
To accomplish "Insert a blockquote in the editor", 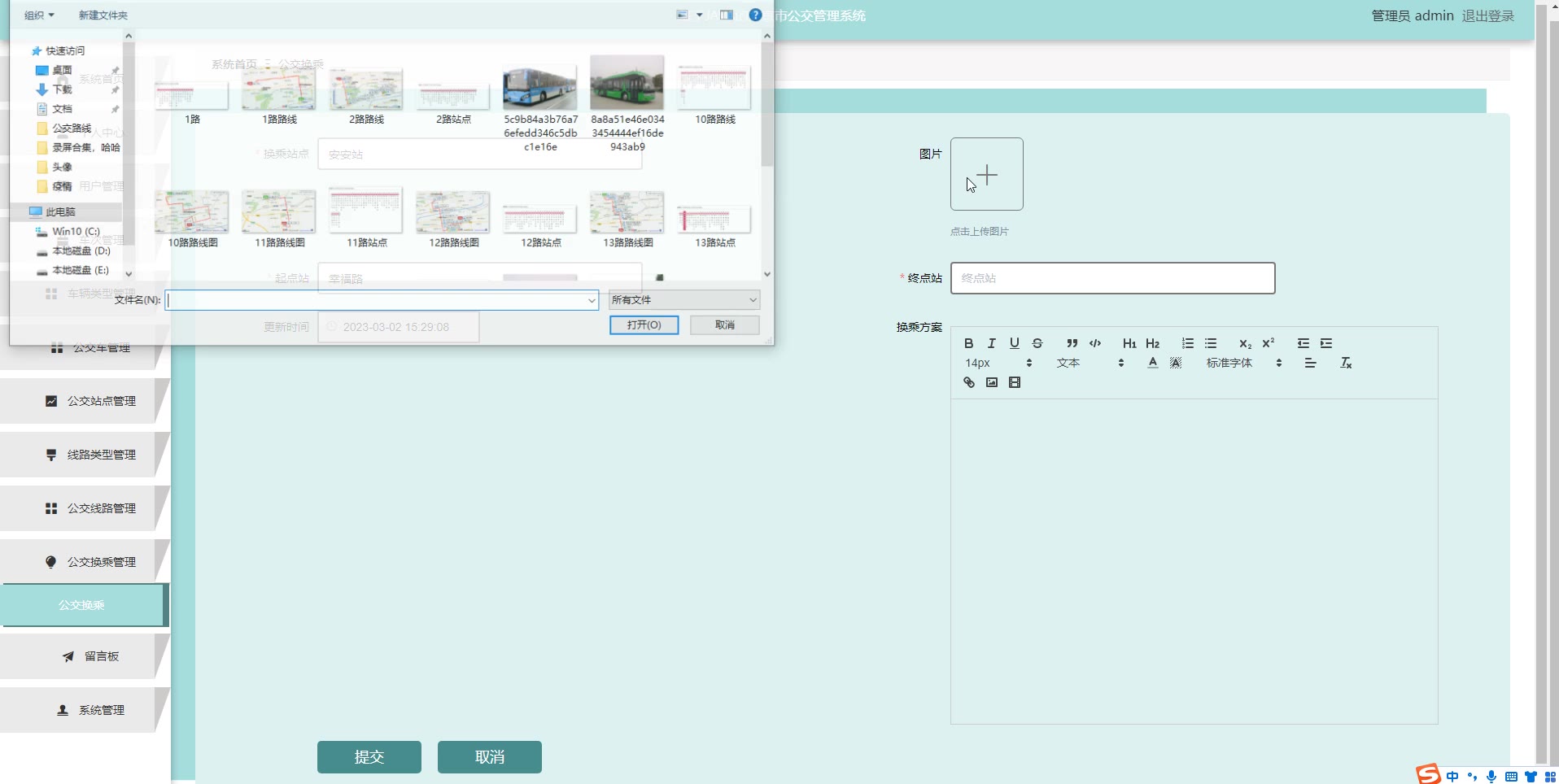I will 1072,343.
